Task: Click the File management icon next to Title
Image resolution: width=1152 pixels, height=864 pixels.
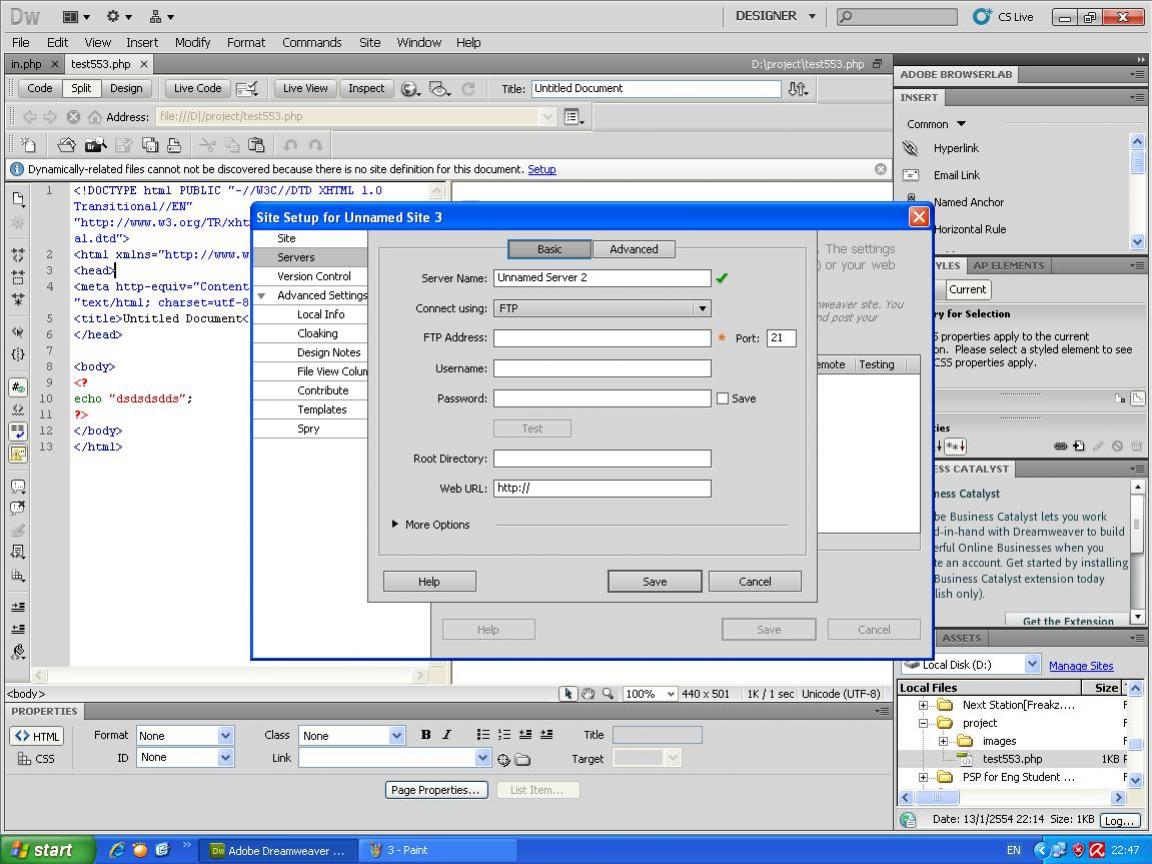Action: [x=798, y=89]
